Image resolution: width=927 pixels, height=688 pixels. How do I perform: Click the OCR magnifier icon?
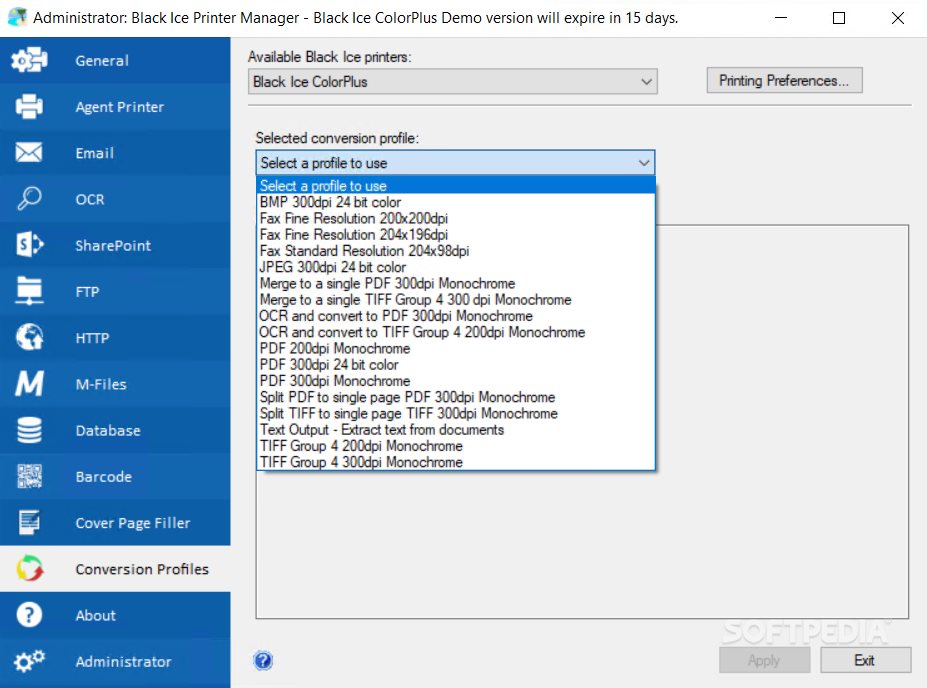29,199
